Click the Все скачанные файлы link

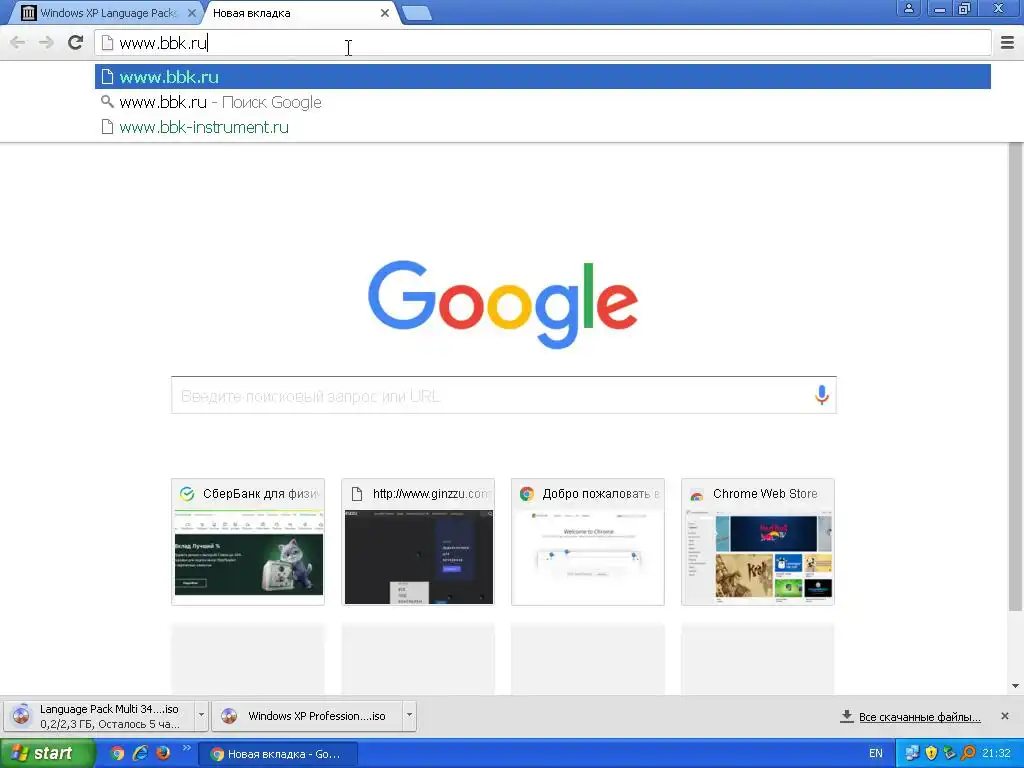pos(920,717)
